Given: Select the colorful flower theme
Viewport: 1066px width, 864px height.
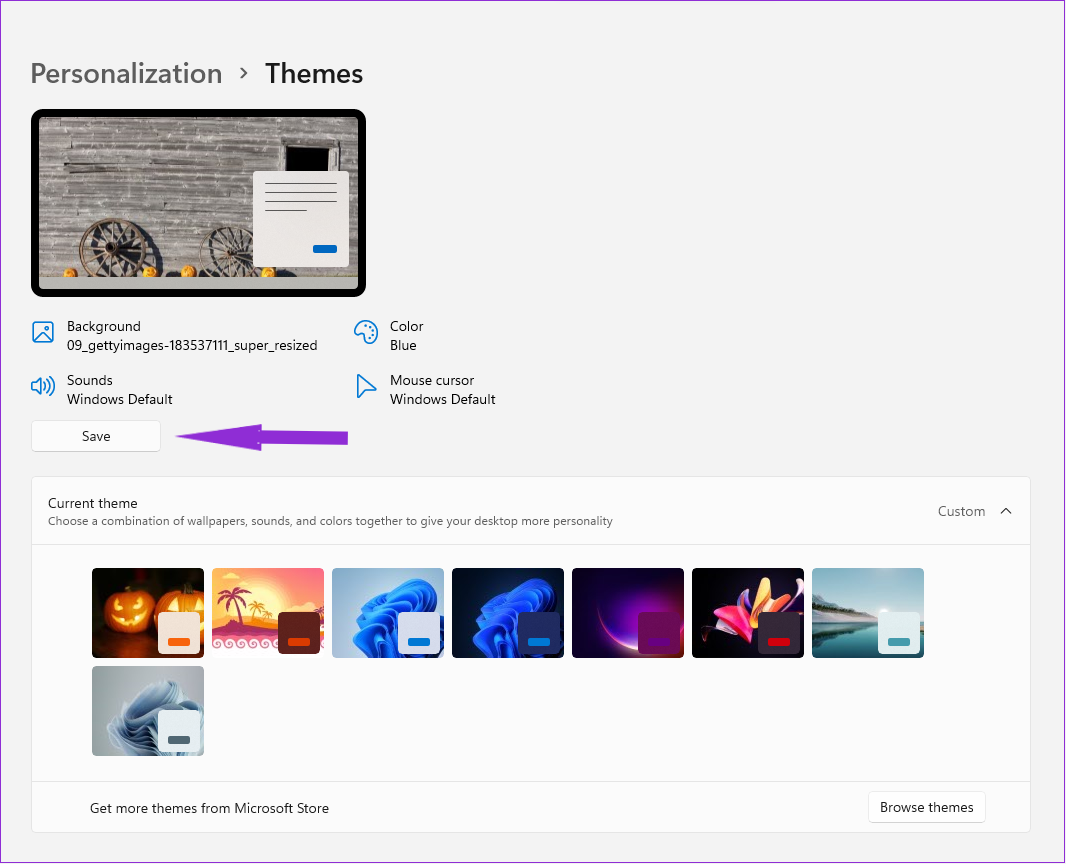Looking at the screenshot, I should [x=747, y=612].
